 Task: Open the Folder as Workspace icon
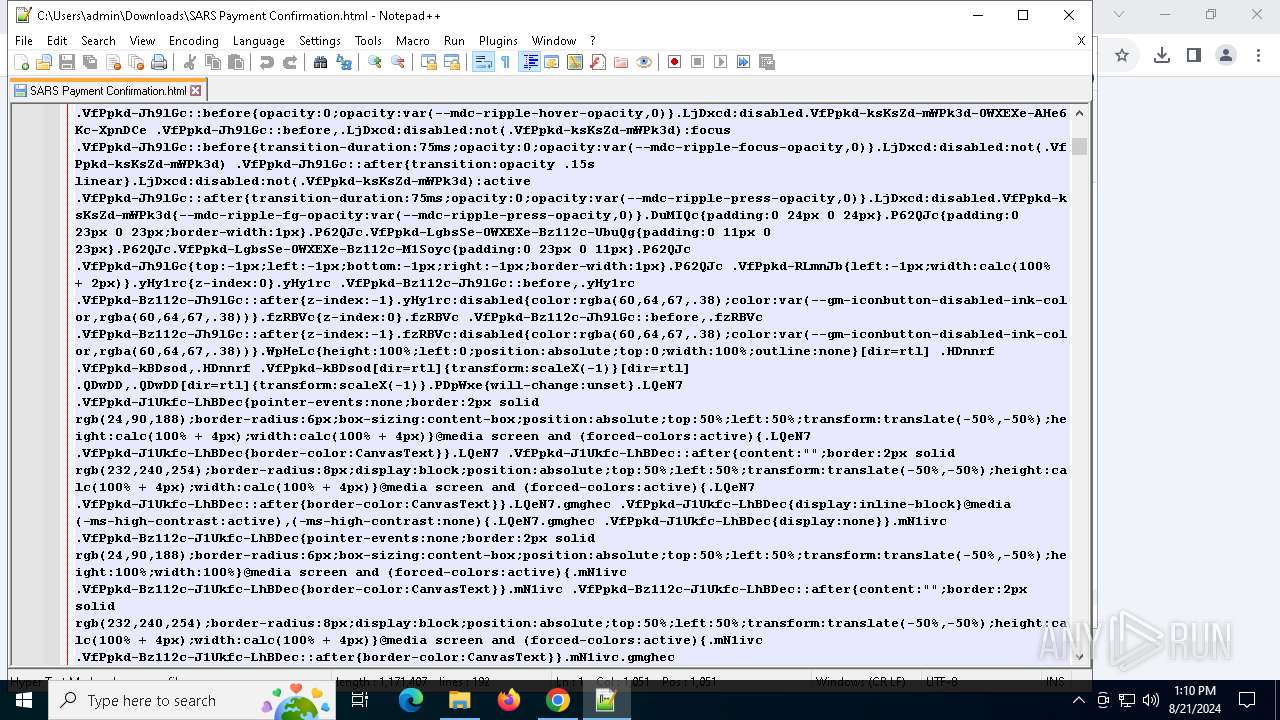point(621,62)
